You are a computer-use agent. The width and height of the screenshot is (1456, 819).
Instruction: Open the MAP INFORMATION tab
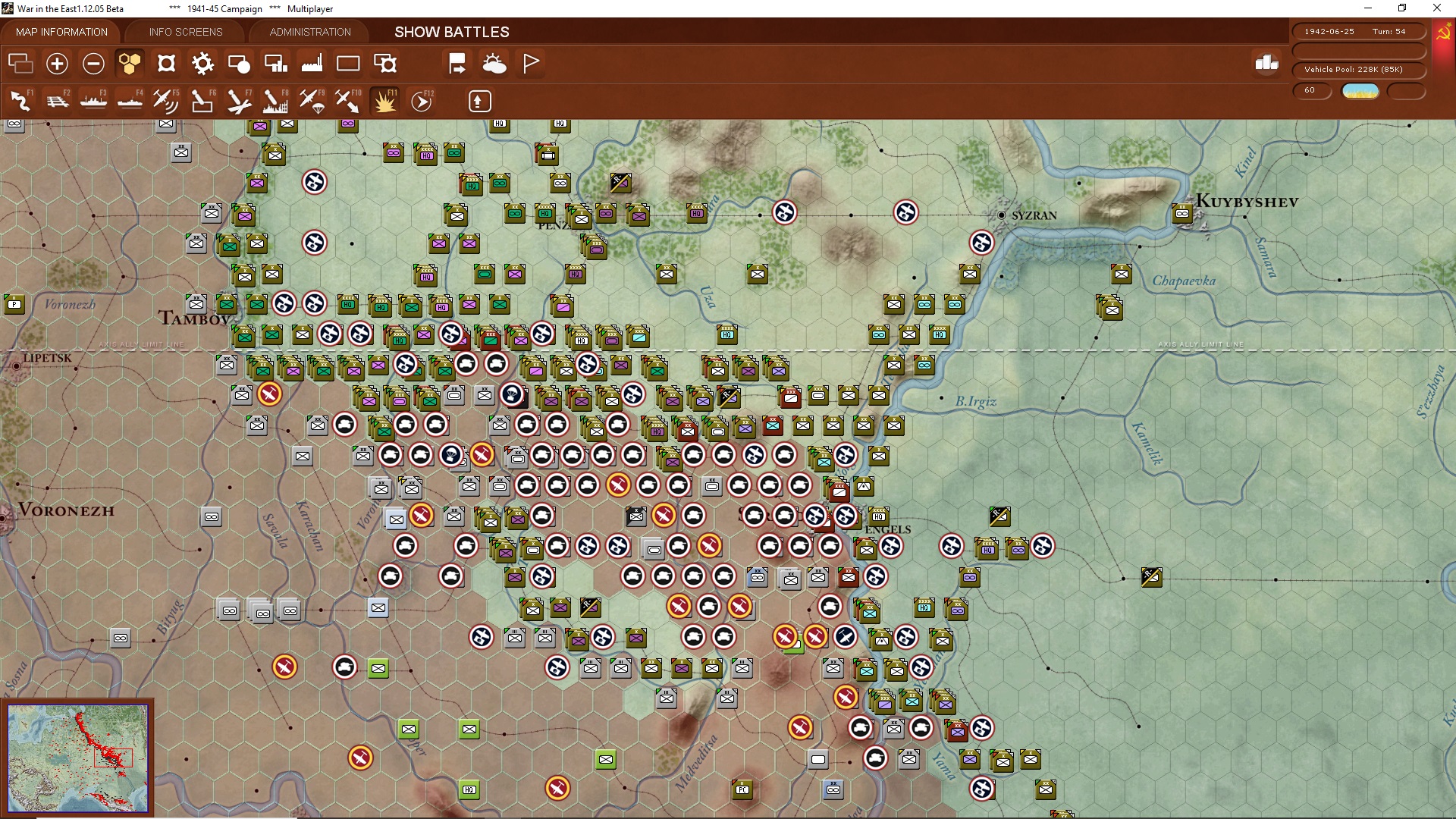click(61, 32)
